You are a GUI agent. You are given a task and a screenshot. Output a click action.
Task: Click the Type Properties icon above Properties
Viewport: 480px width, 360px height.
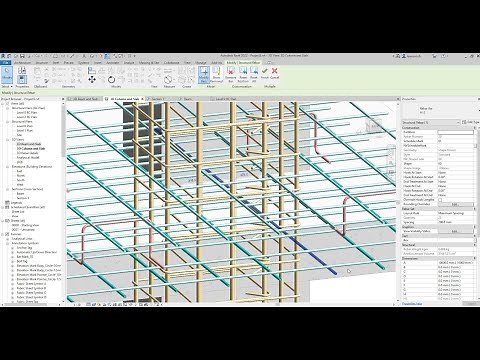[22, 70]
